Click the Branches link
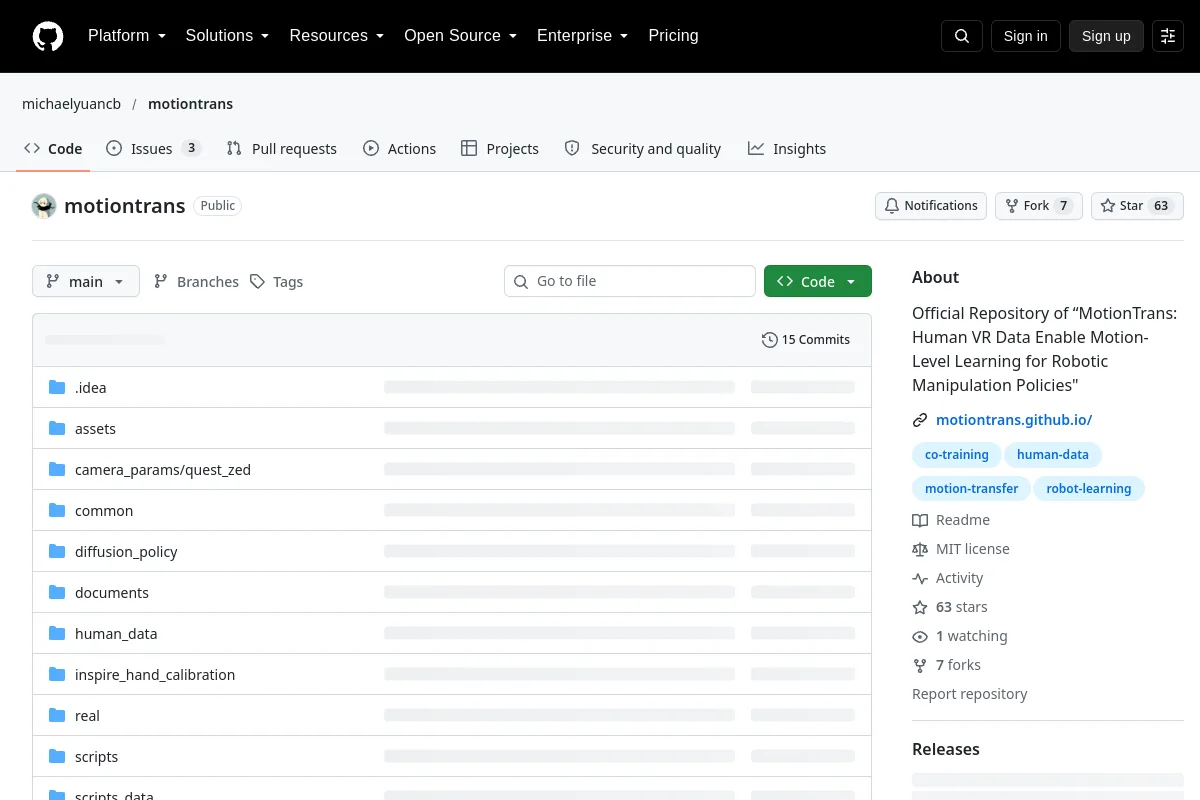Screen dimensions: 1200x800 click(196, 282)
